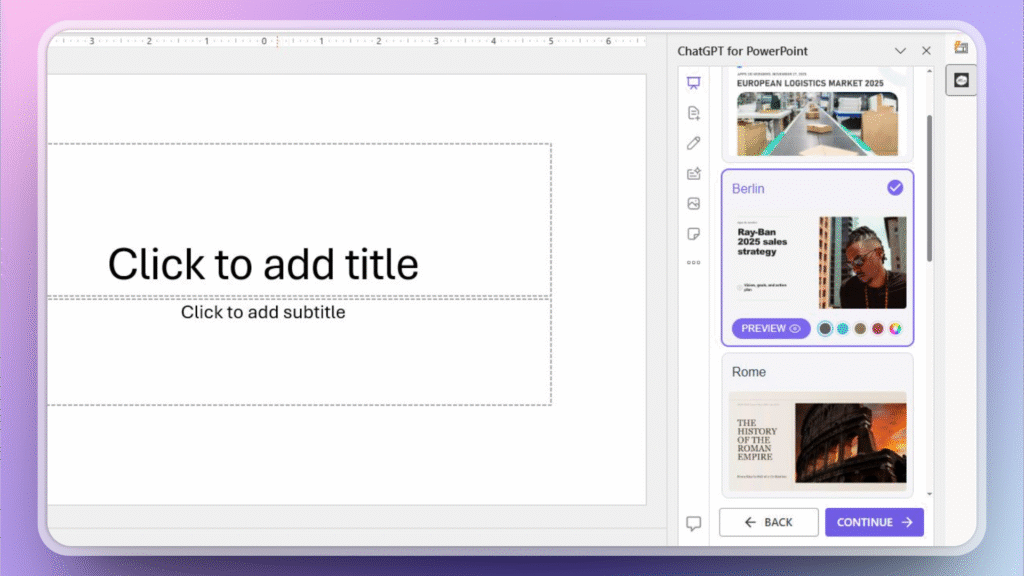
Task: Deselect the Berlin template checkmark
Action: click(897, 187)
